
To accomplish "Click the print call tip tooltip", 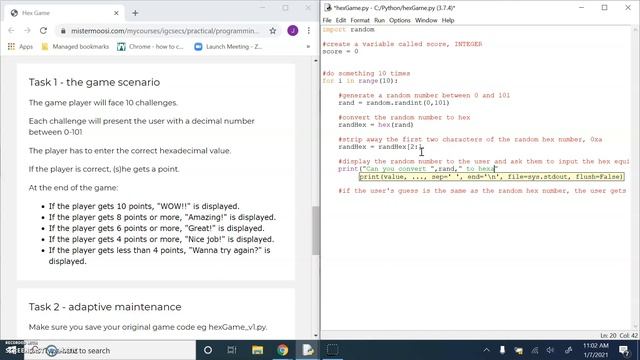I will click(491, 177).
